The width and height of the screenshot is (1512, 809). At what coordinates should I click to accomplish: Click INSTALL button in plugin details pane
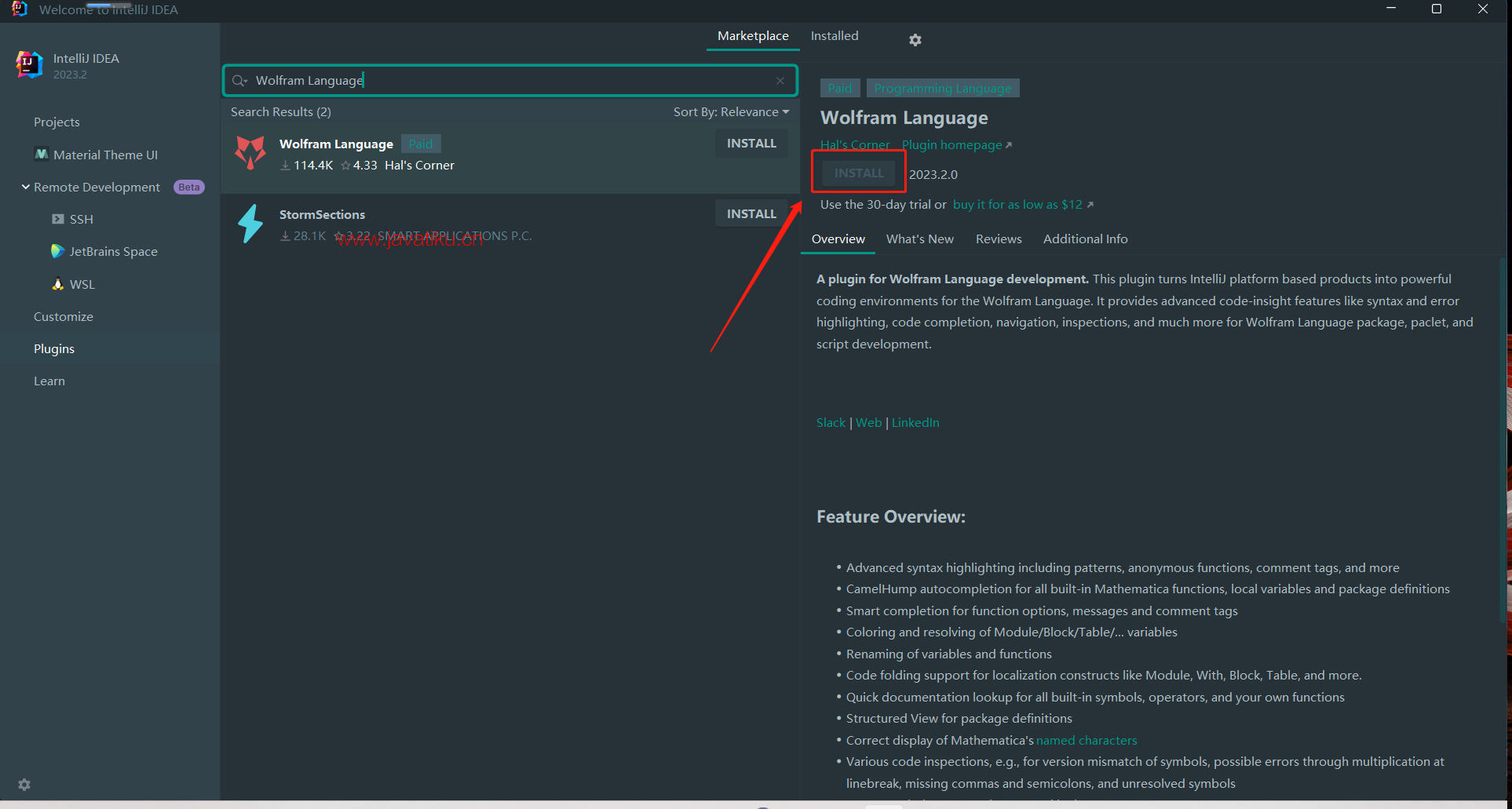(x=859, y=173)
